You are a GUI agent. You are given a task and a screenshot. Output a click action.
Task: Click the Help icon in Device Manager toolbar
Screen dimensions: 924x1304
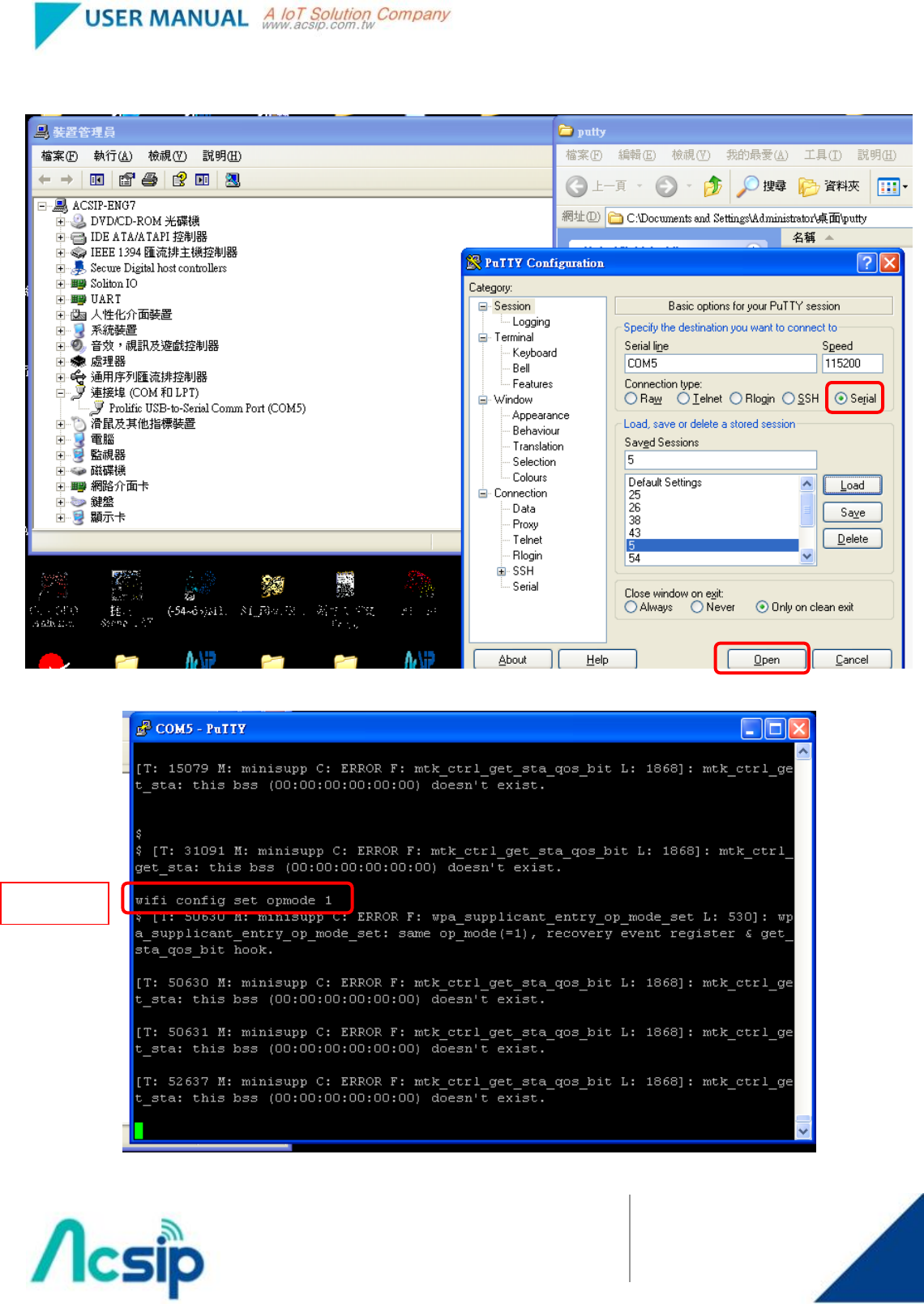coord(179,179)
